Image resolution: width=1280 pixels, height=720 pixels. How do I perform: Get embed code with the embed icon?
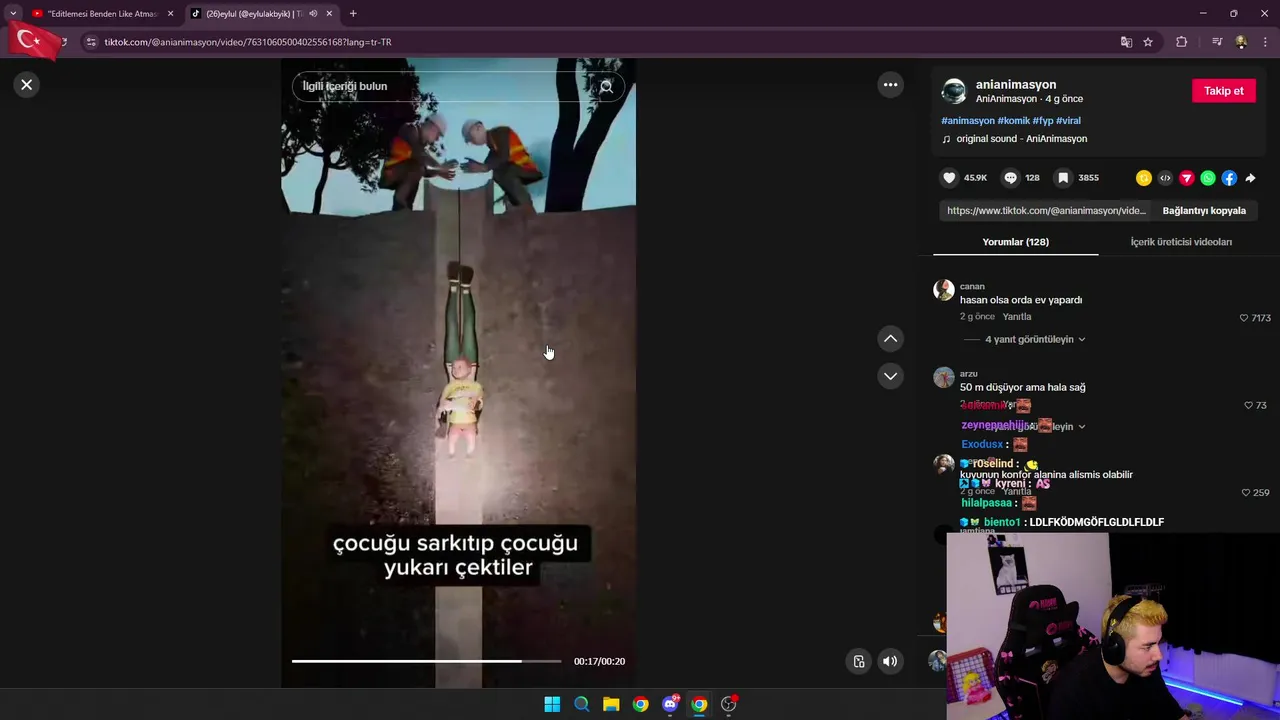pos(1165,178)
